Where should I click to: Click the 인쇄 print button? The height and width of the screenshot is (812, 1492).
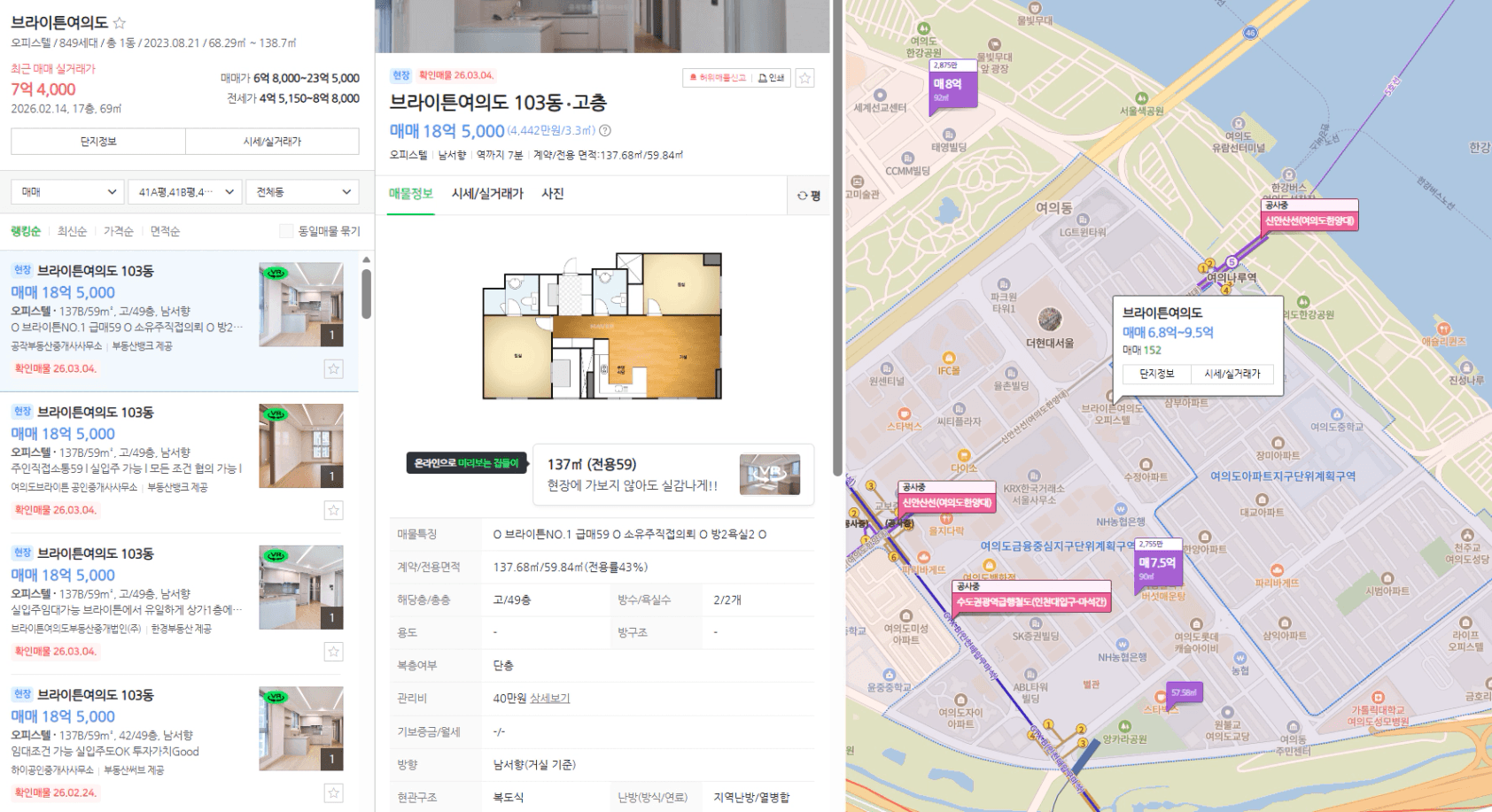[x=771, y=78]
